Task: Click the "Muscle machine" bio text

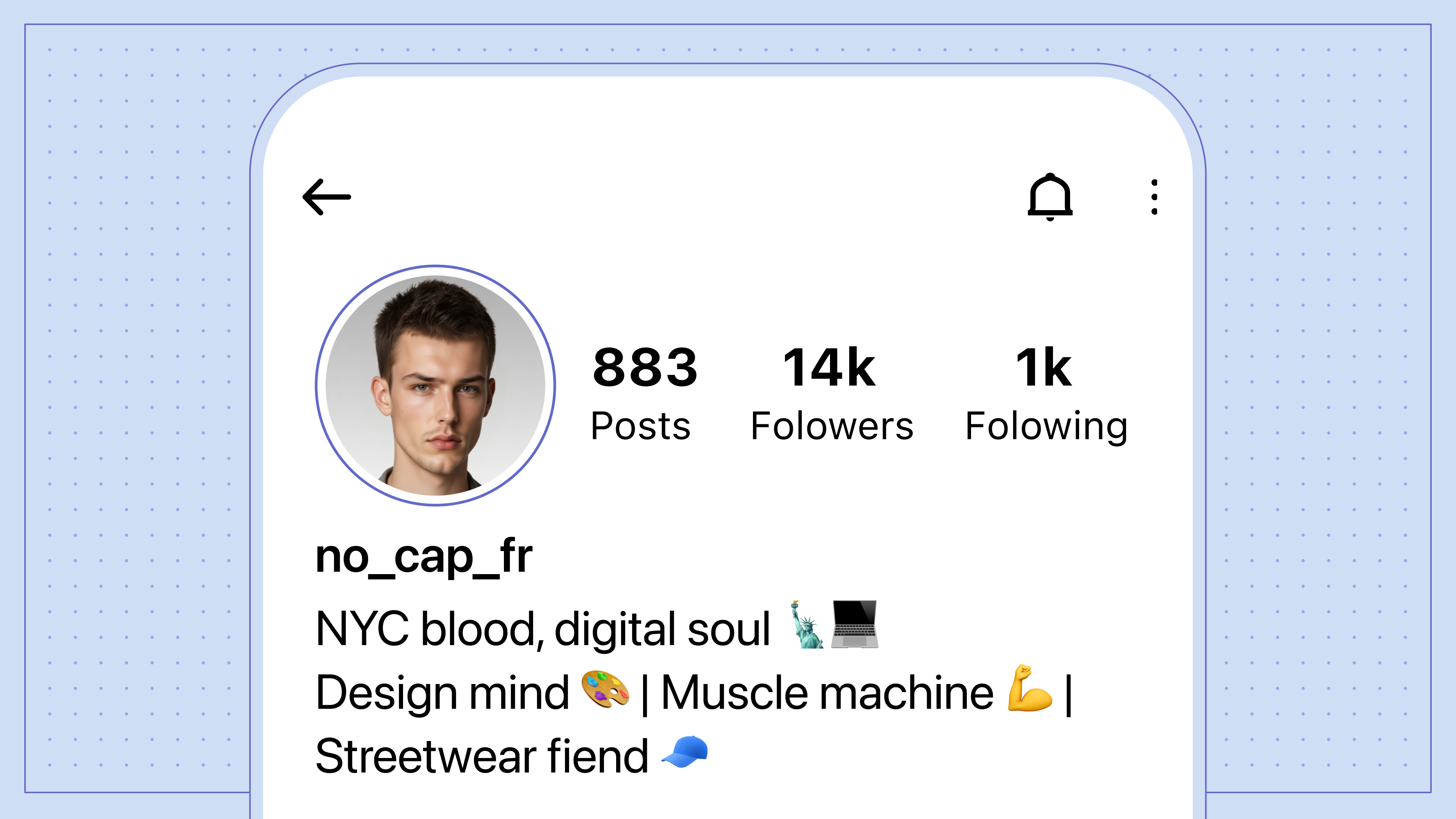Action: (x=827, y=693)
